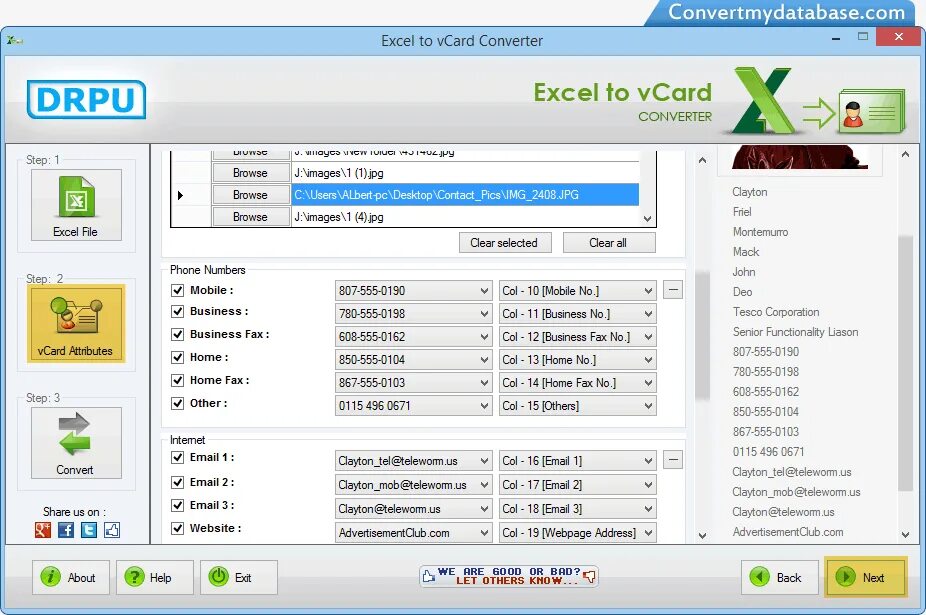926x615 pixels.
Task: Click the thumbs-up like share icon
Action: 112,530
